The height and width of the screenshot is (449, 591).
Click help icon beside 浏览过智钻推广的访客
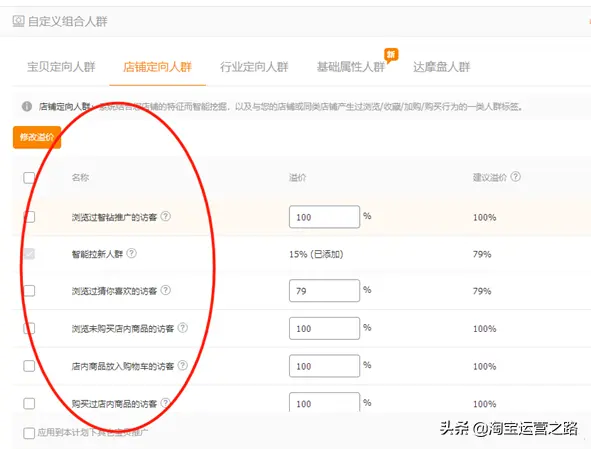[x=165, y=216]
